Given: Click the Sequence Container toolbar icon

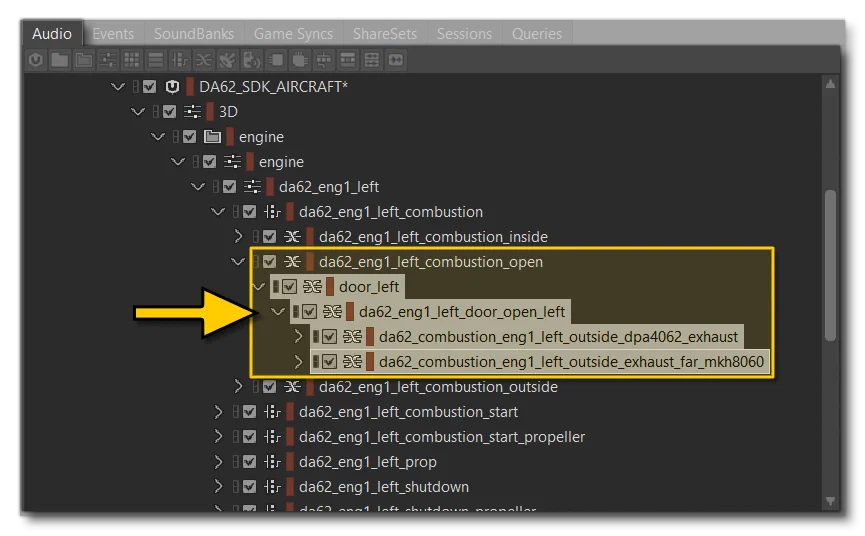Looking at the screenshot, I should click(156, 60).
